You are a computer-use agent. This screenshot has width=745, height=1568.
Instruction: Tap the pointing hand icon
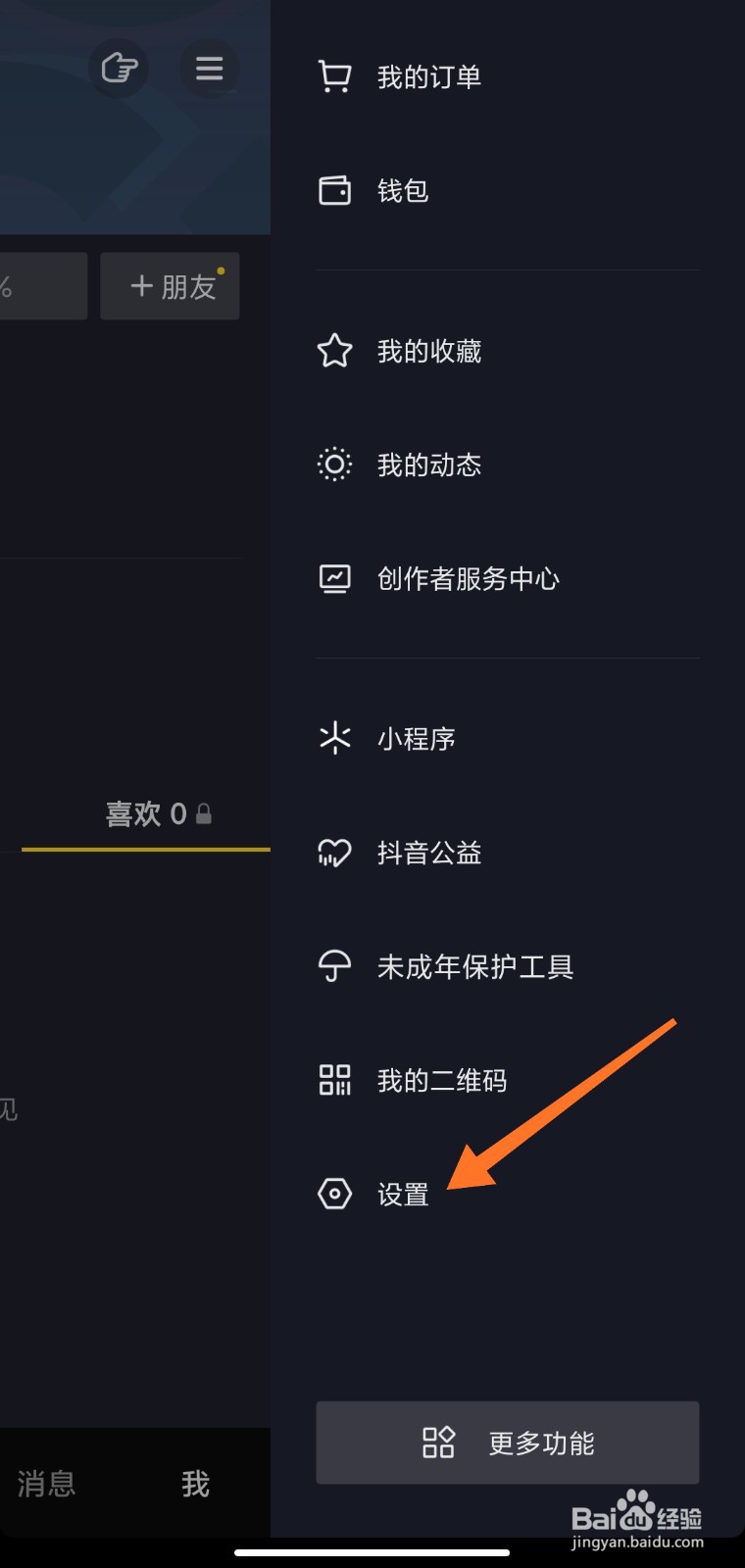119,69
